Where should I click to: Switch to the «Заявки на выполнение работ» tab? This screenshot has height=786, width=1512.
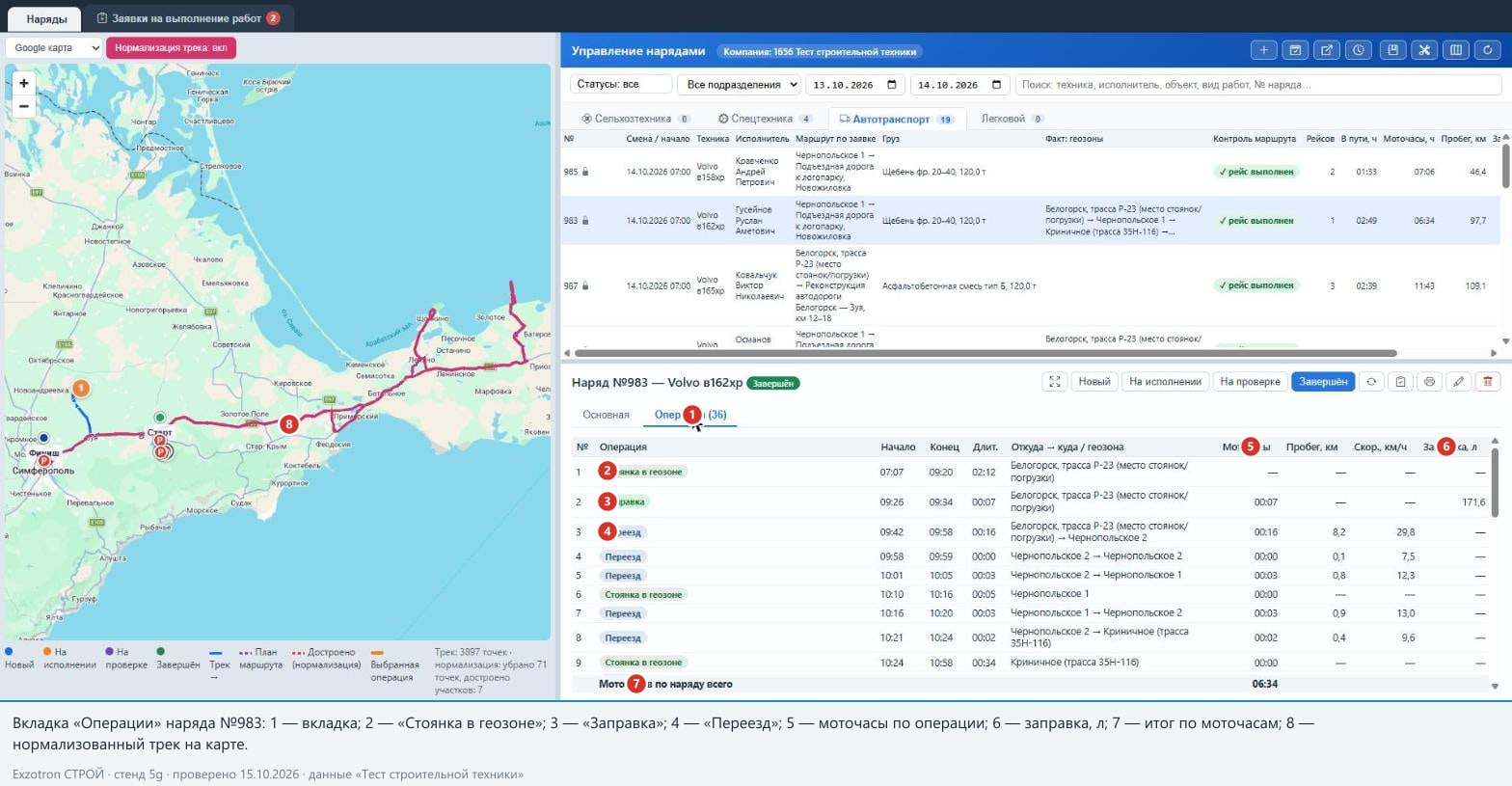pos(188,18)
